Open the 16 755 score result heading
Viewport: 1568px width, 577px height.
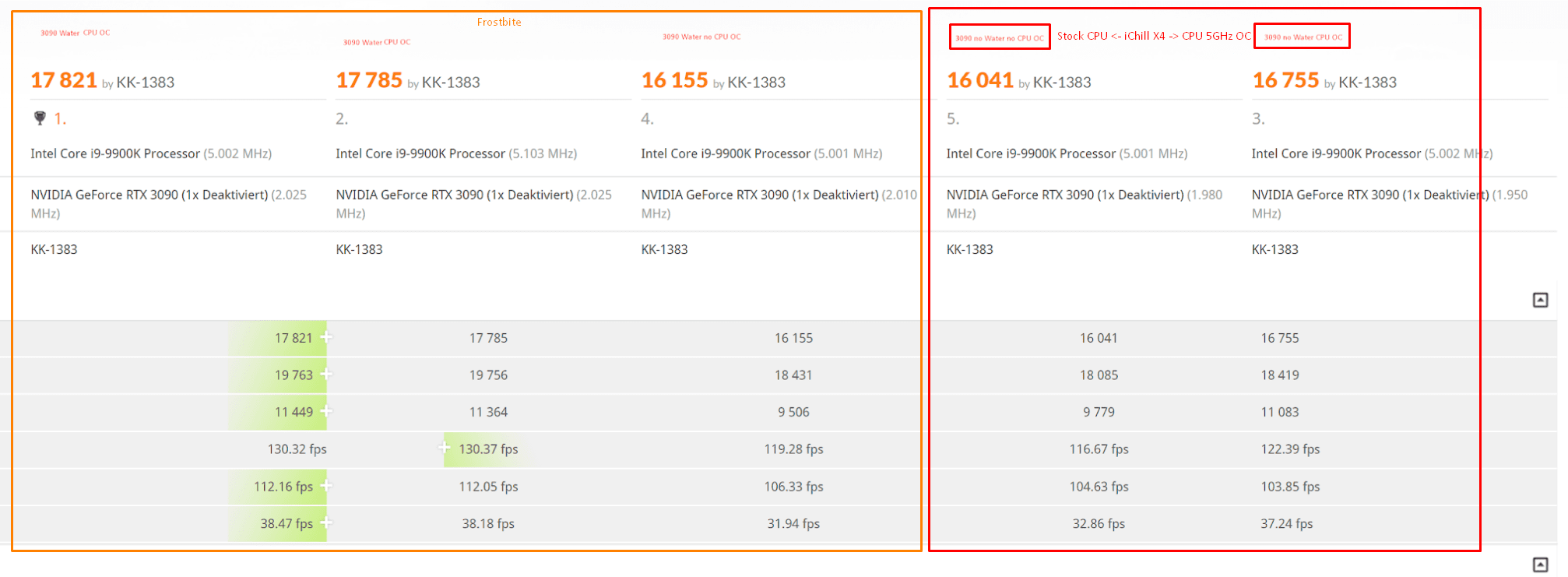tap(1285, 80)
